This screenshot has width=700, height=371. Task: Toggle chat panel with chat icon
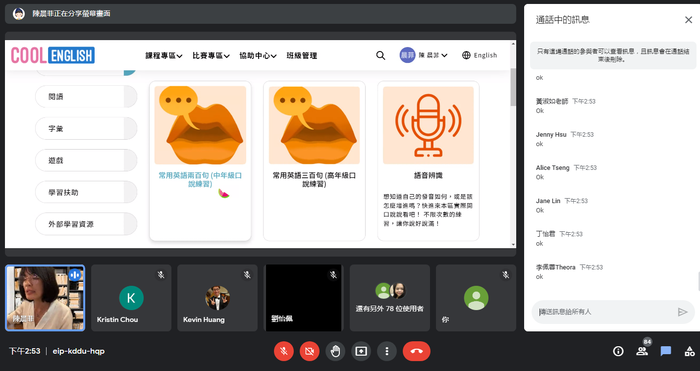pyautogui.click(x=666, y=351)
